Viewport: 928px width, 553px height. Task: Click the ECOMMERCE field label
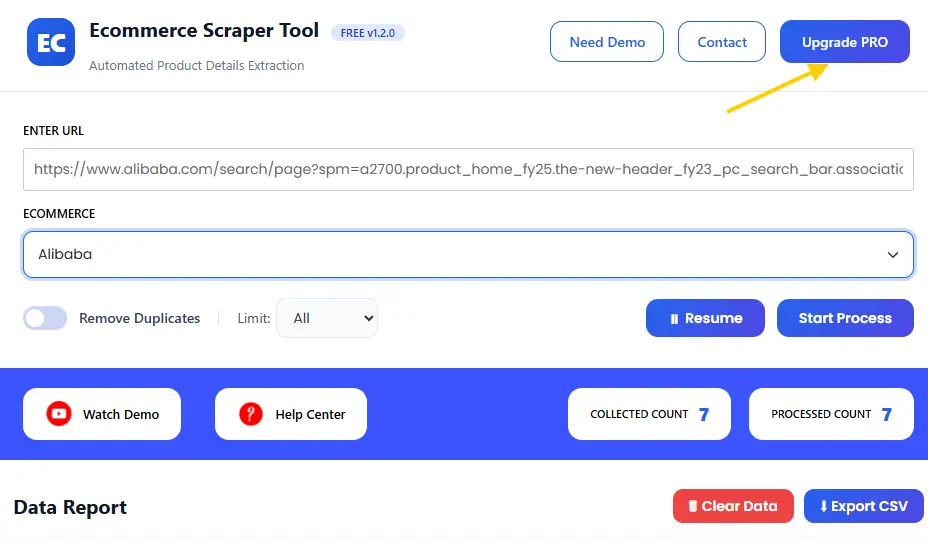pos(59,214)
